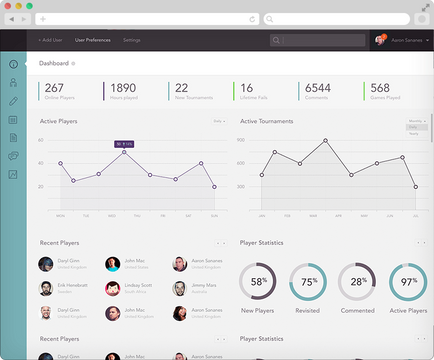434x360 pixels.
Task: Choose Yearly in the Active Tournaments dropdown list
Action: point(417,134)
